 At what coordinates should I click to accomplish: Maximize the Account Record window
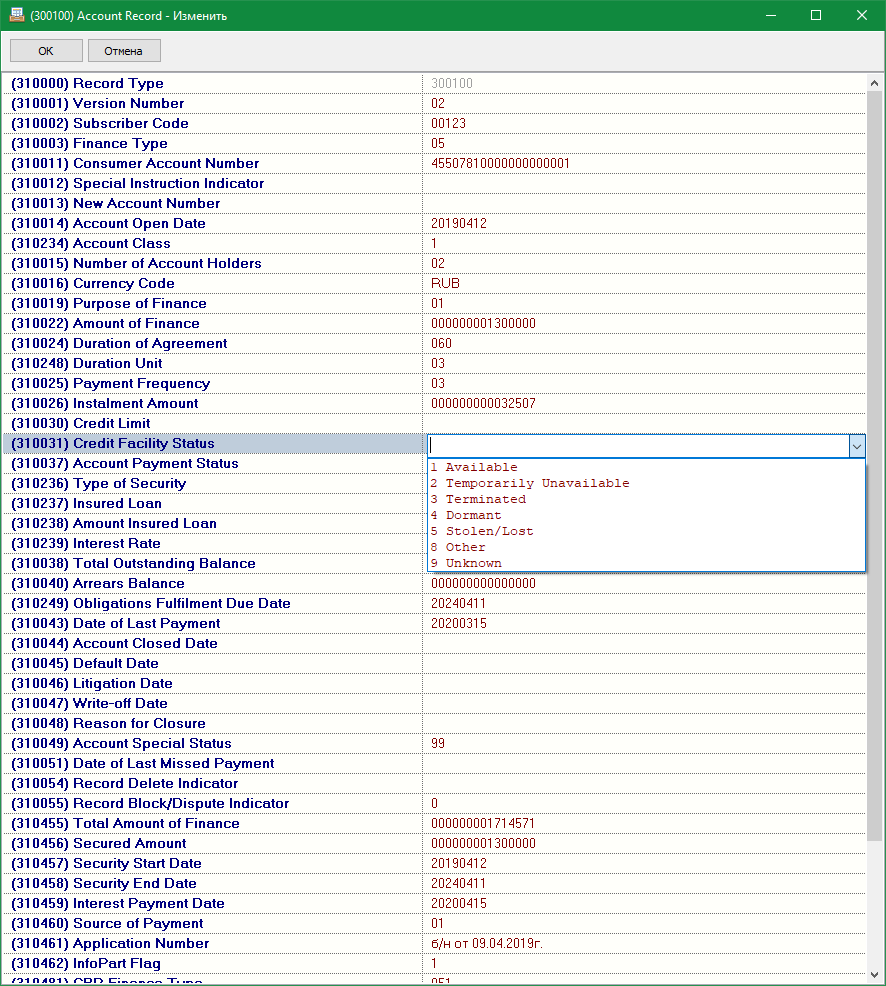(x=816, y=15)
